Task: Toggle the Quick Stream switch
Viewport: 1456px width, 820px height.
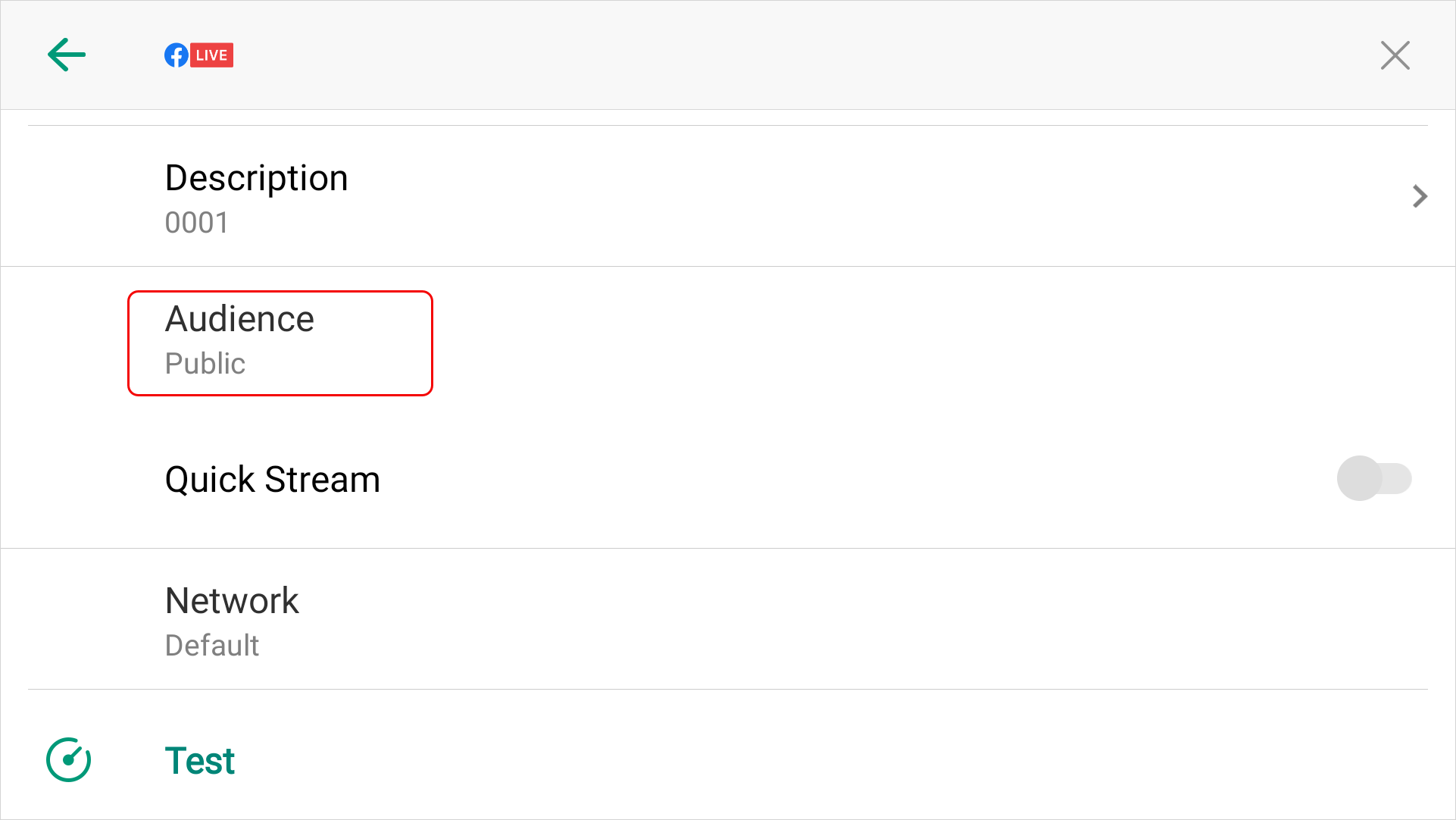Action: 1374,478
